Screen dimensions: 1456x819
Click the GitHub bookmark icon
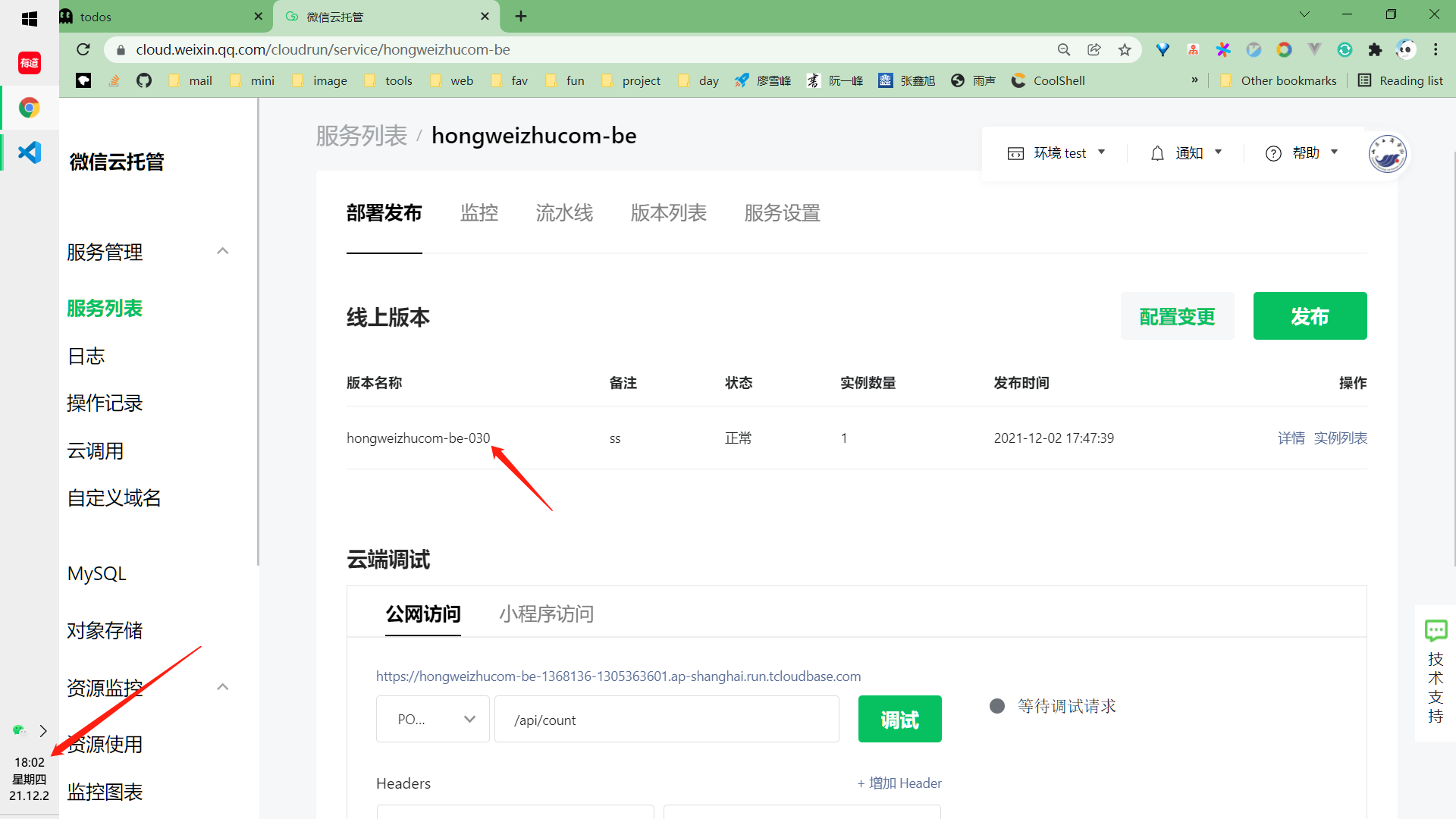tap(144, 80)
